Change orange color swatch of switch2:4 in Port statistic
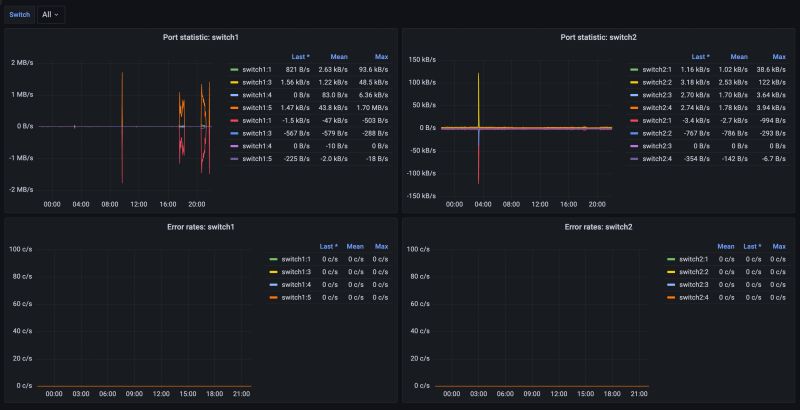Viewport: 800px width, 410px height. [x=634, y=108]
